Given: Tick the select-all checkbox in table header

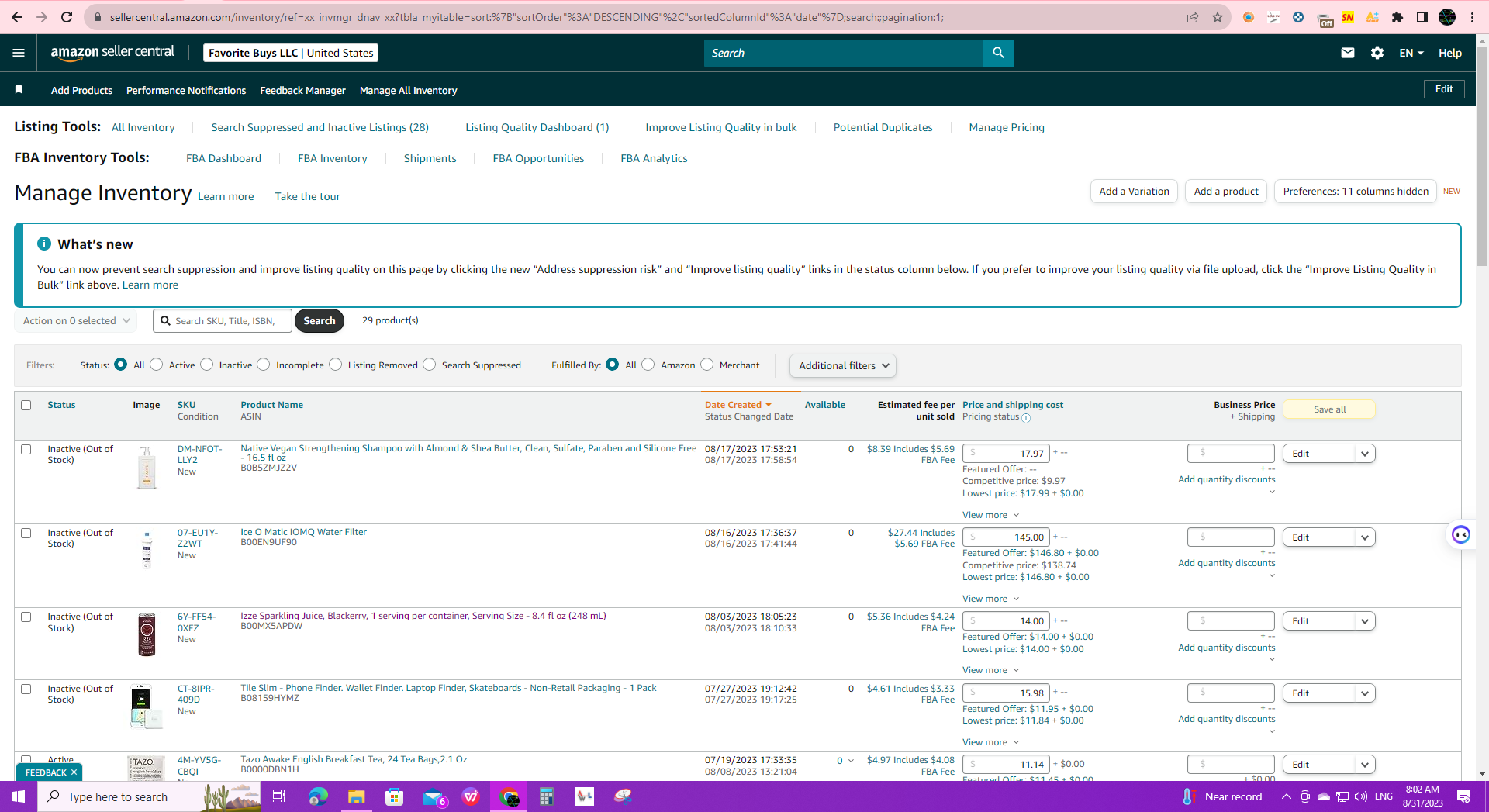Looking at the screenshot, I should (26, 405).
